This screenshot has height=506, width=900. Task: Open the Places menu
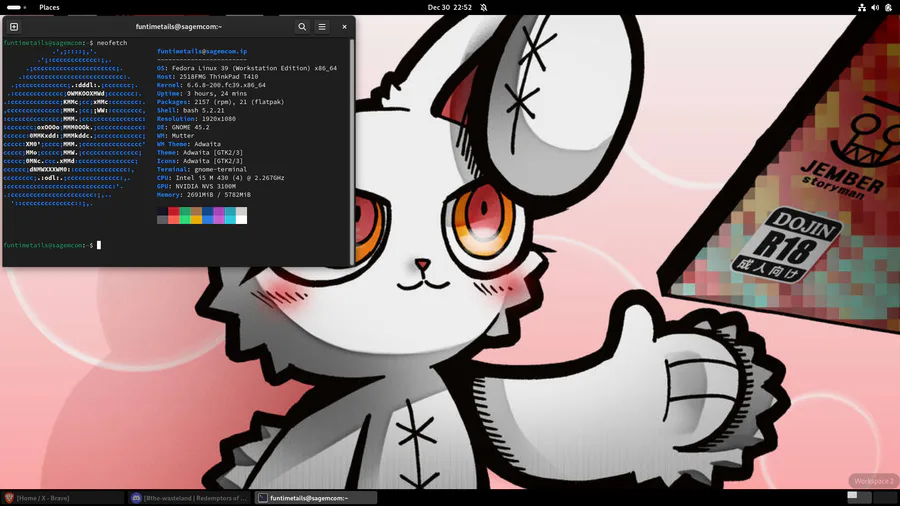click(x=49, y=7)
